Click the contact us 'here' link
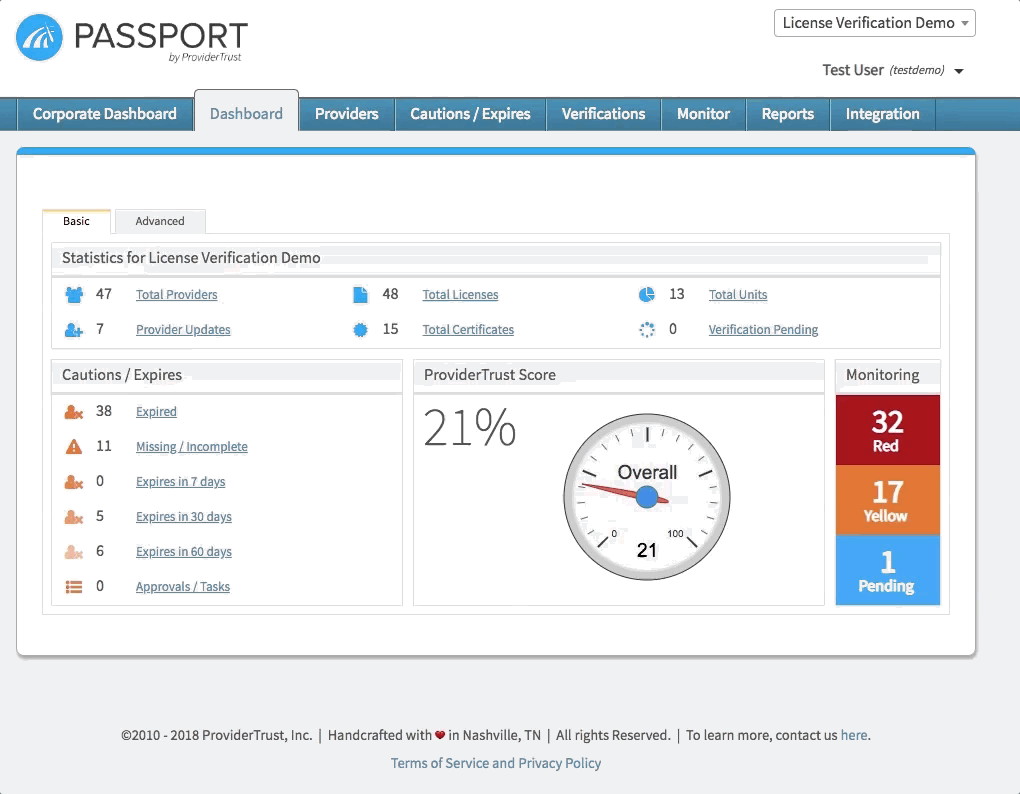Image resolution: width=1020 pixels, height=794 pixels. point(853,735)
